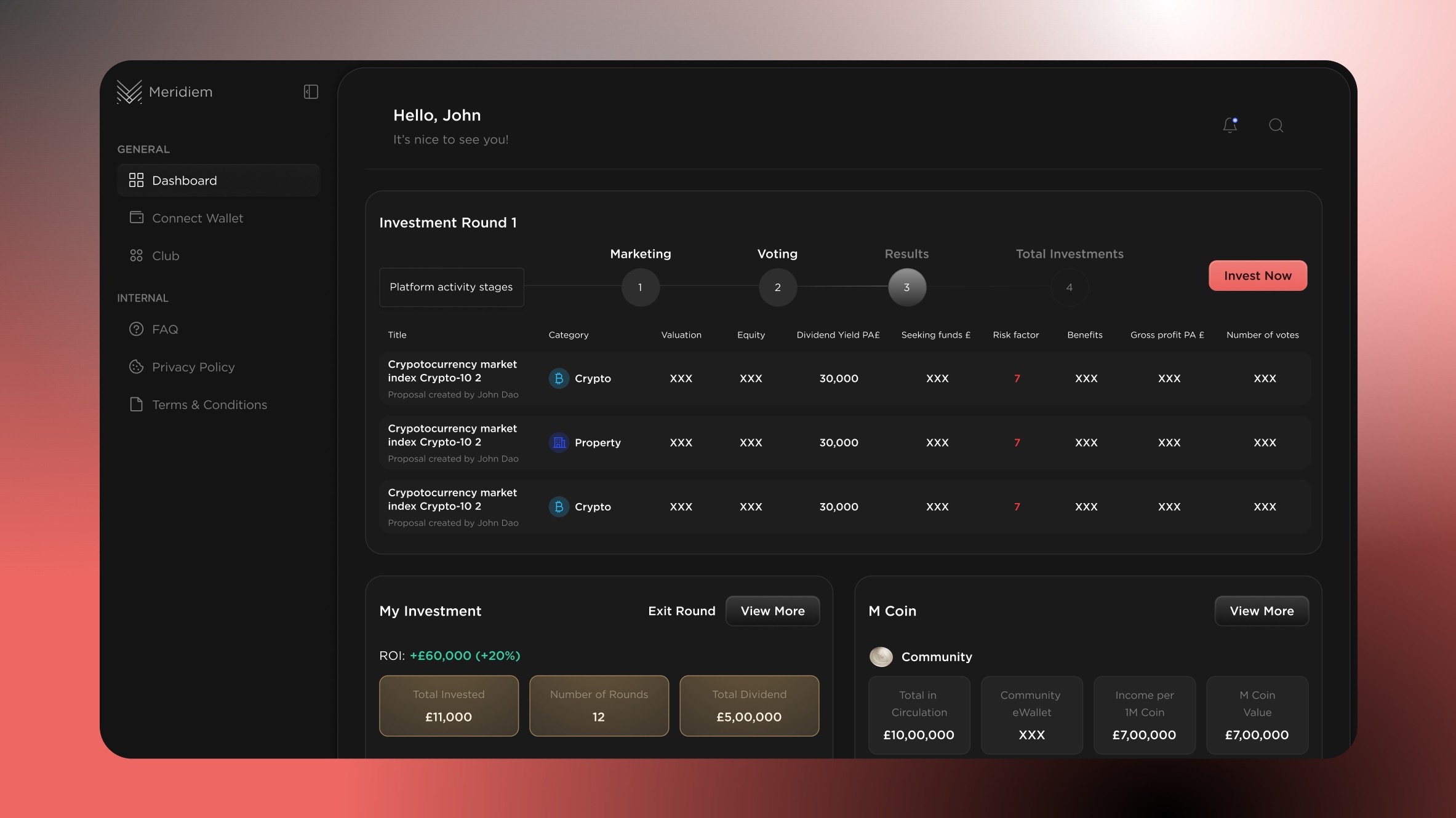Click the Dividend Yield PA£ column header
The height and width of the screenshot is (818, 1456).
[838, 335]
